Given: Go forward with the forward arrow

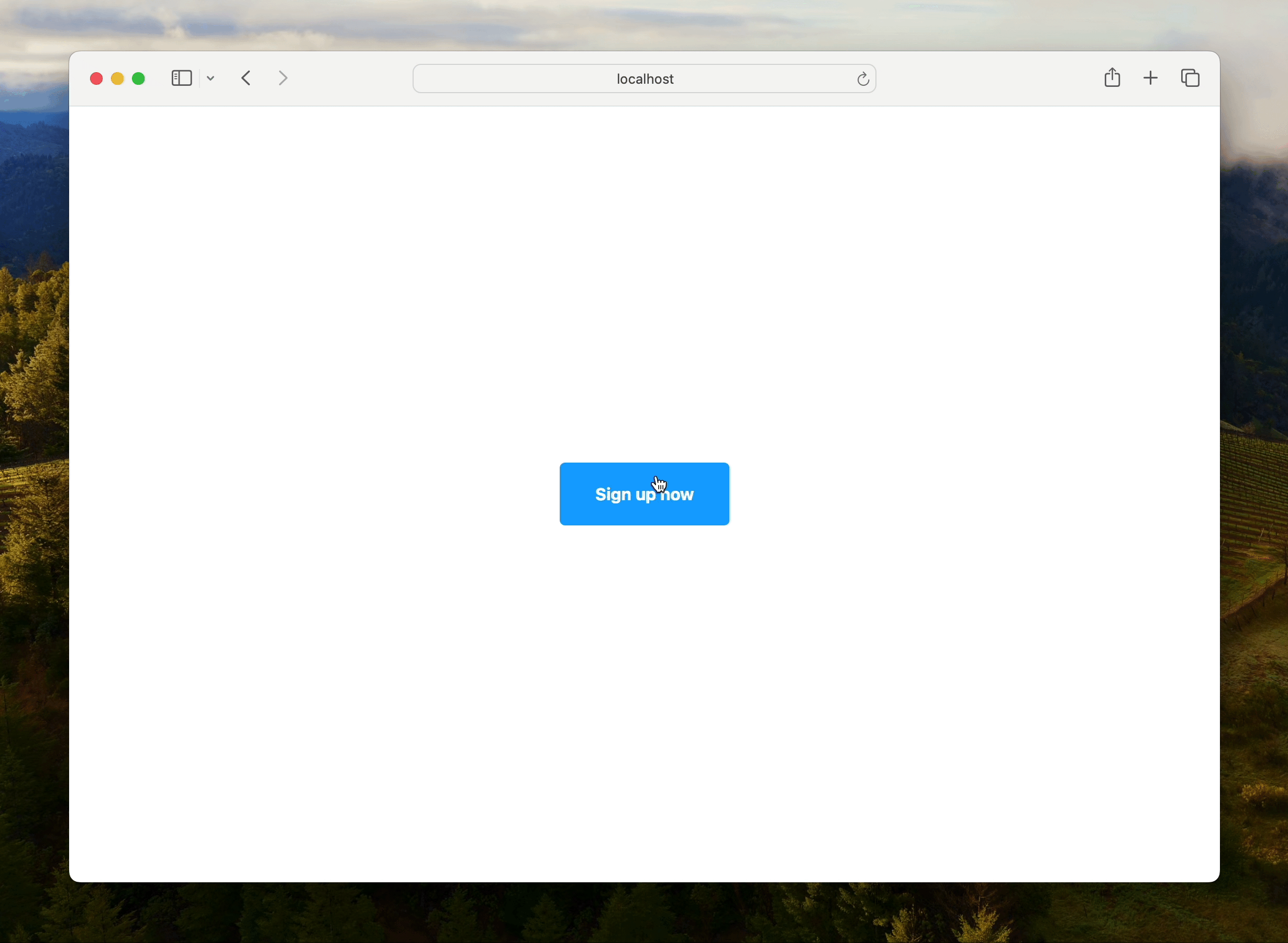Looking at the screenshot, I should tap(283, 78).
